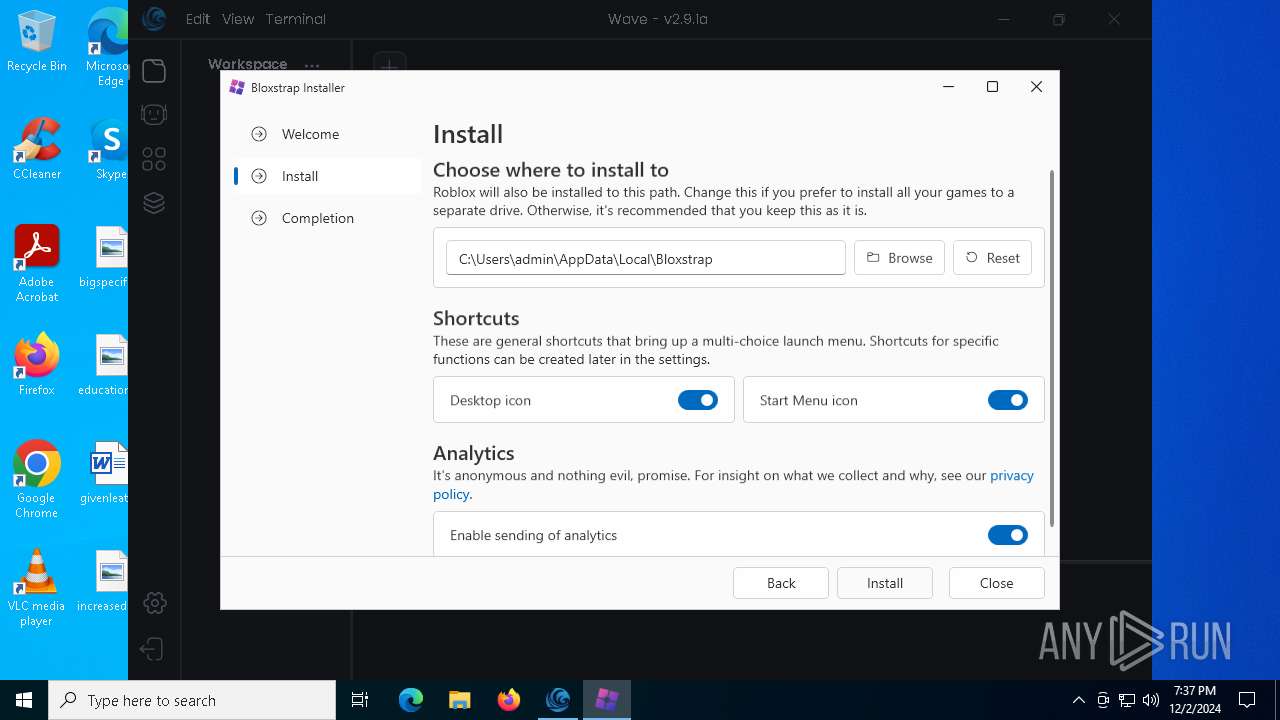Open Skype desktop shortcut

pyautogui.click(x=109, y=148)
